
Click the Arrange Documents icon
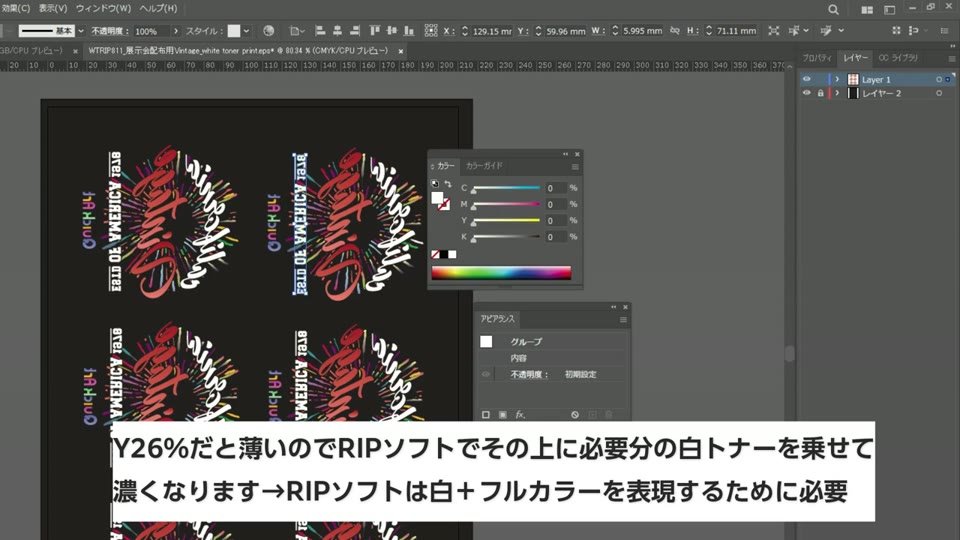(867, 9)
